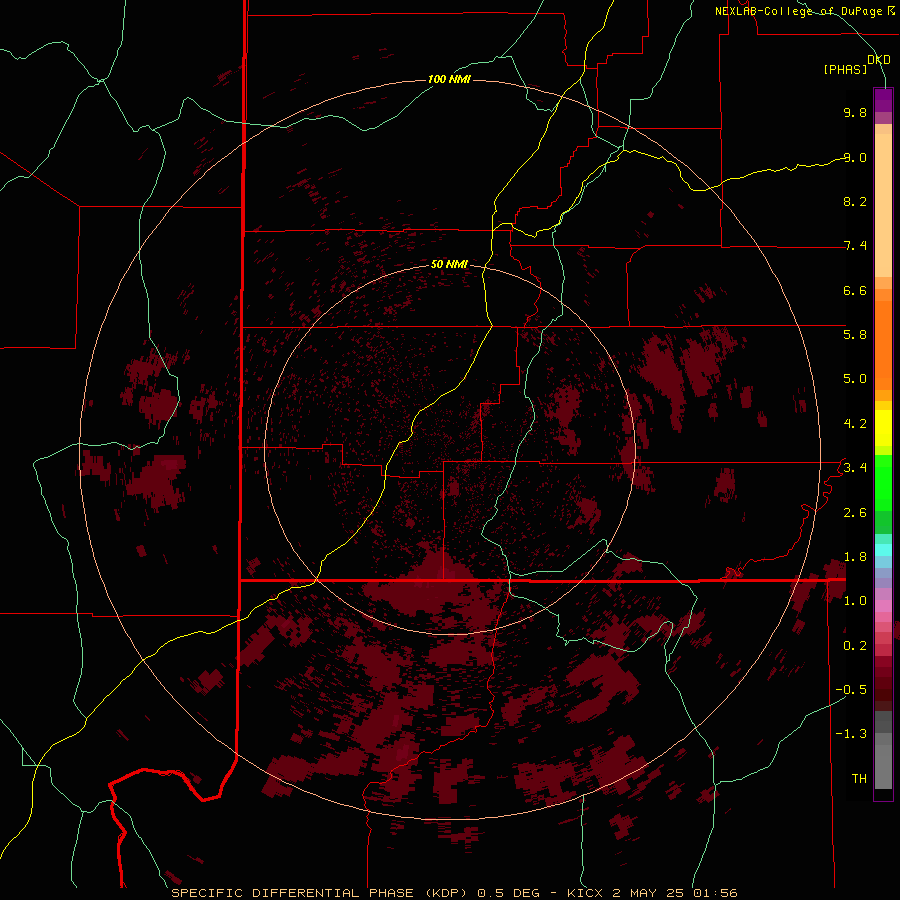Select the 5.0 scale label
This screenshot has height=900, width=900.
(x=855, y=379)
